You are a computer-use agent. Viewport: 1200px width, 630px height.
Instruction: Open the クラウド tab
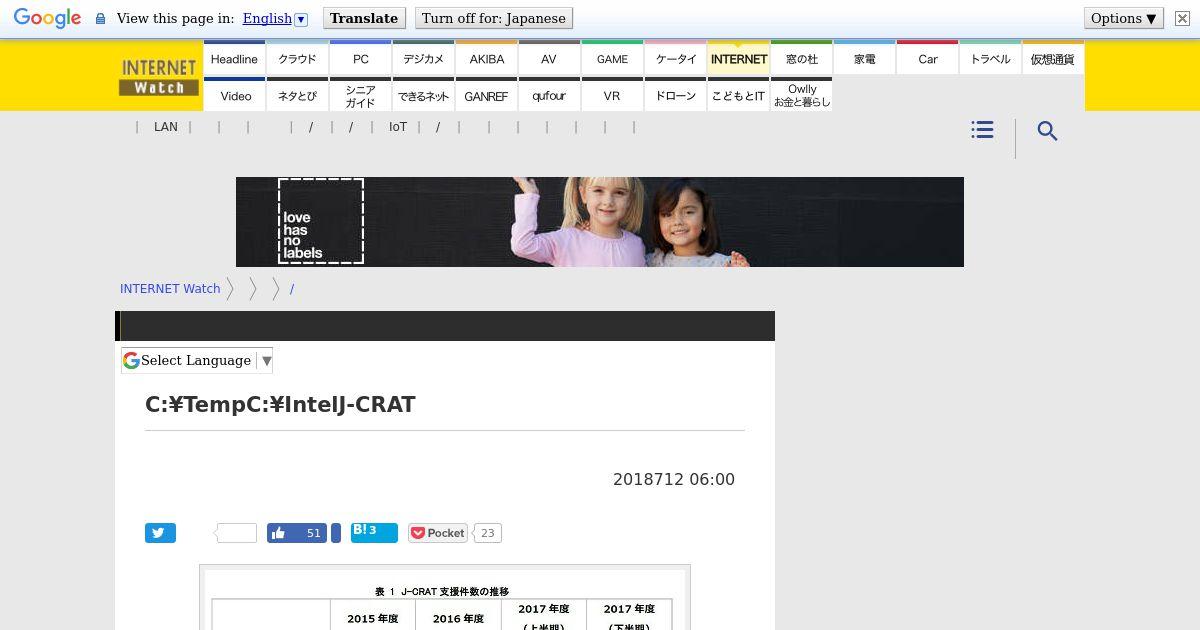(297, 59)
